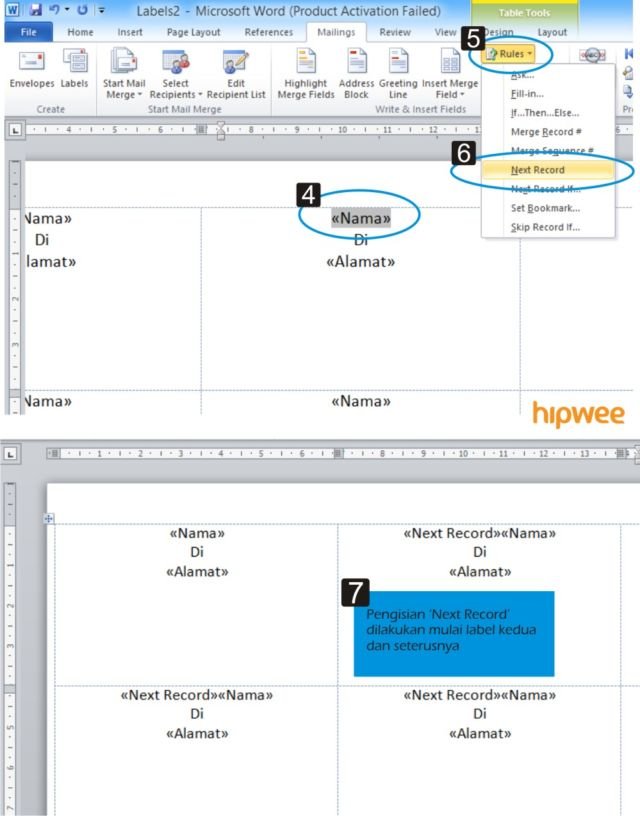Click the lower document's vertical ruler
This screenshot has height=816, width=640.
coord(10,649)
